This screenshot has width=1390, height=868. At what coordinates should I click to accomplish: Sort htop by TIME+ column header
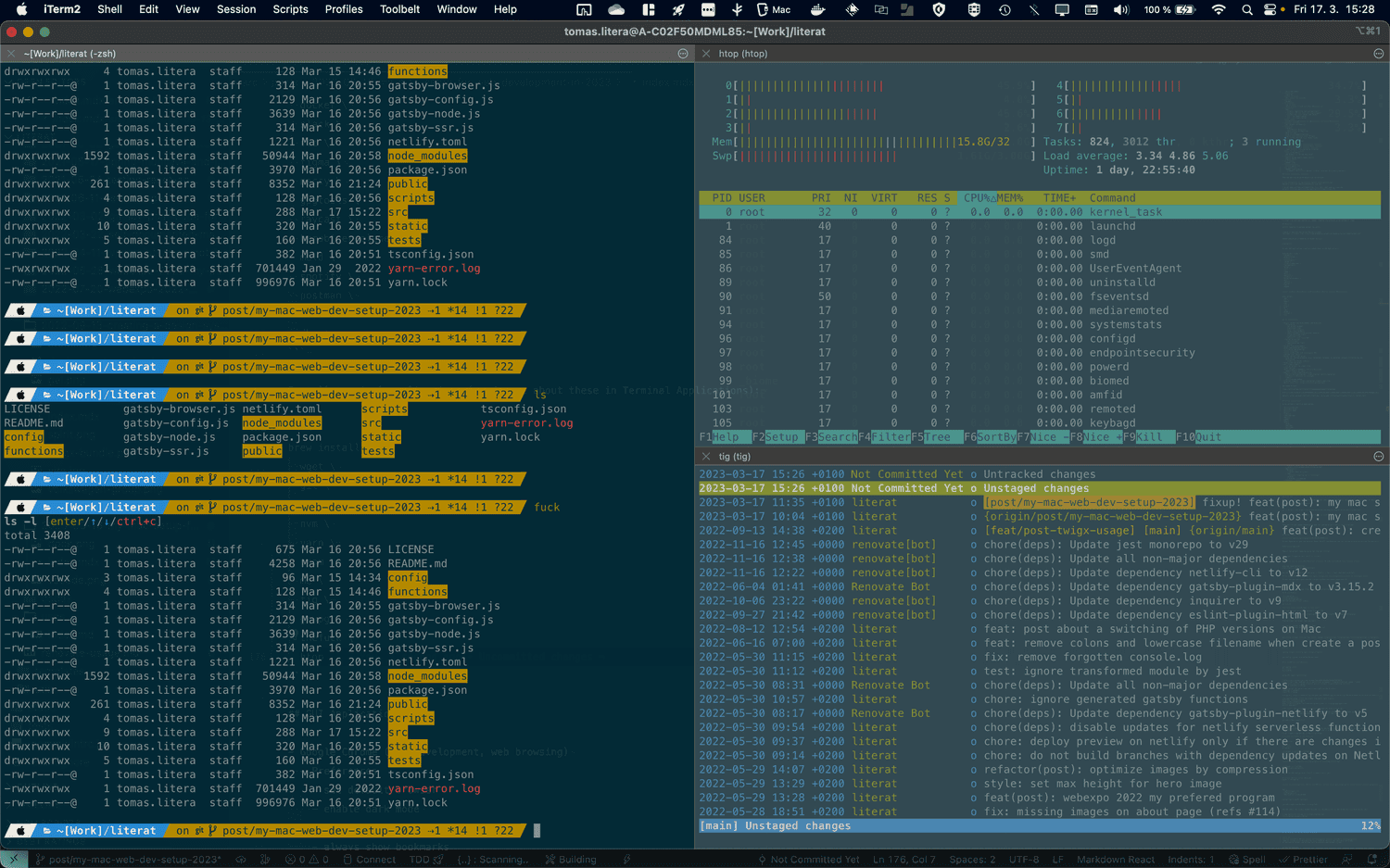(1059, 198)
